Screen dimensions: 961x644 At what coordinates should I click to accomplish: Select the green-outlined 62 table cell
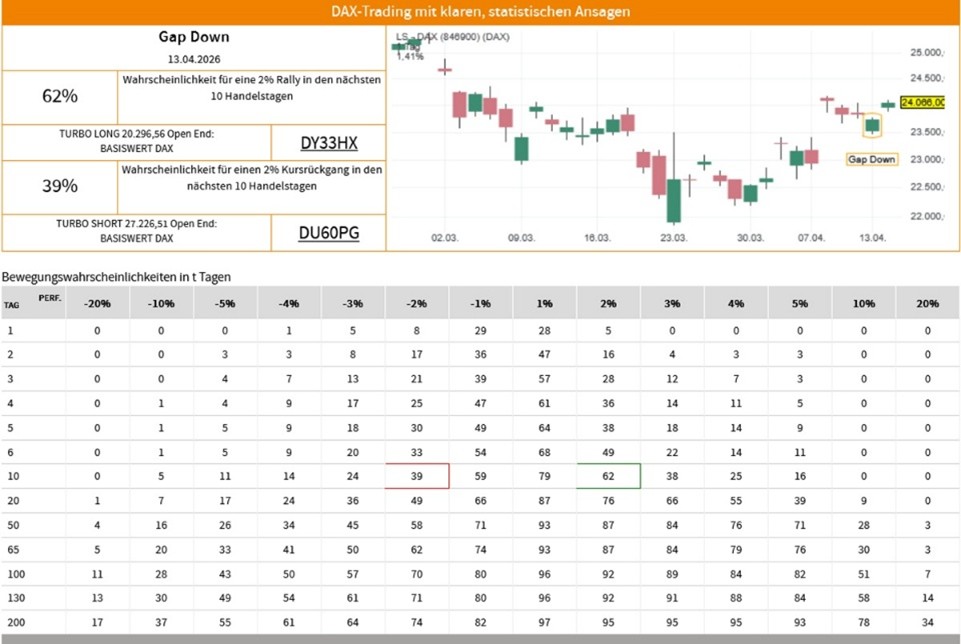[608, 476]
